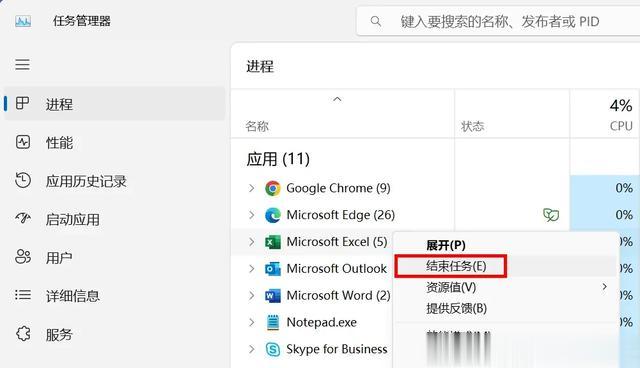Switch to the 进程 sidebar tab

point(114,104)
